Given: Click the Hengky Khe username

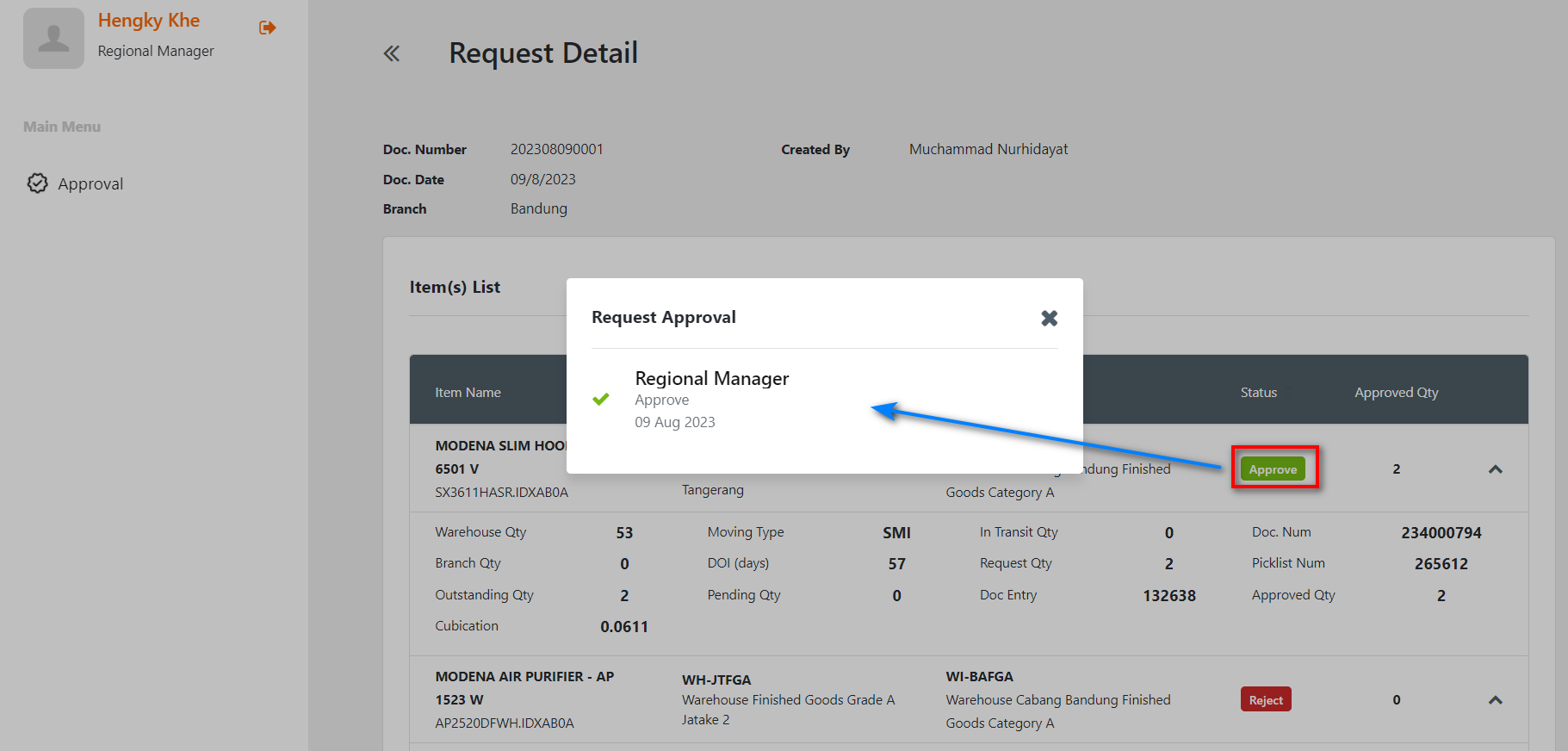Looking at the screenshot, I should pos(148,21).
